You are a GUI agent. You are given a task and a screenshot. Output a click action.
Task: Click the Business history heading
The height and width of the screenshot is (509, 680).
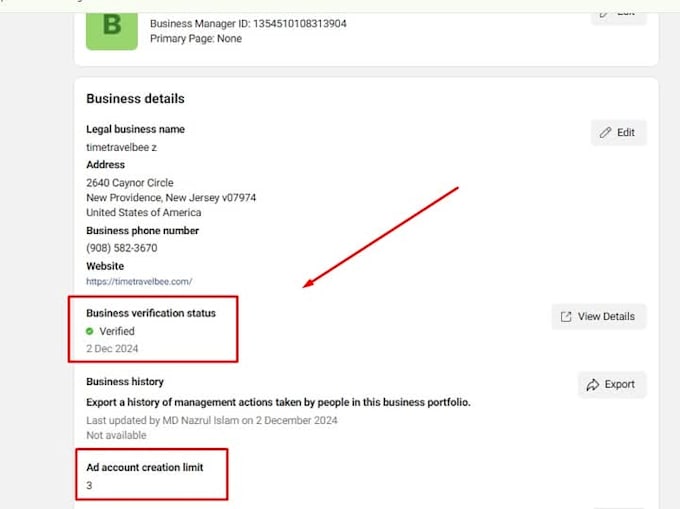(x=125, y=381)
